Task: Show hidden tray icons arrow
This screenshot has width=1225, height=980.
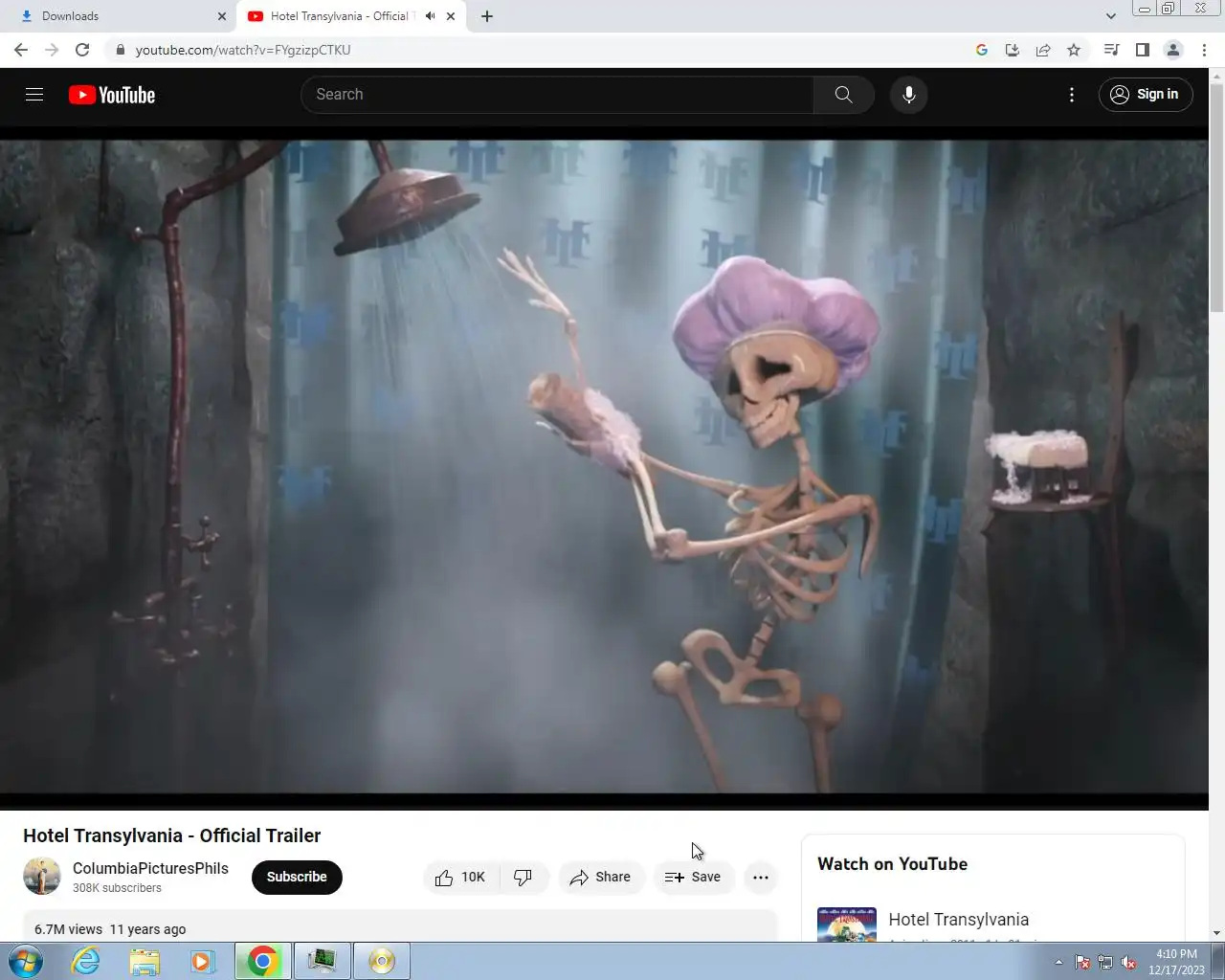Action: pyautogui.click(x=1058, y=963)
